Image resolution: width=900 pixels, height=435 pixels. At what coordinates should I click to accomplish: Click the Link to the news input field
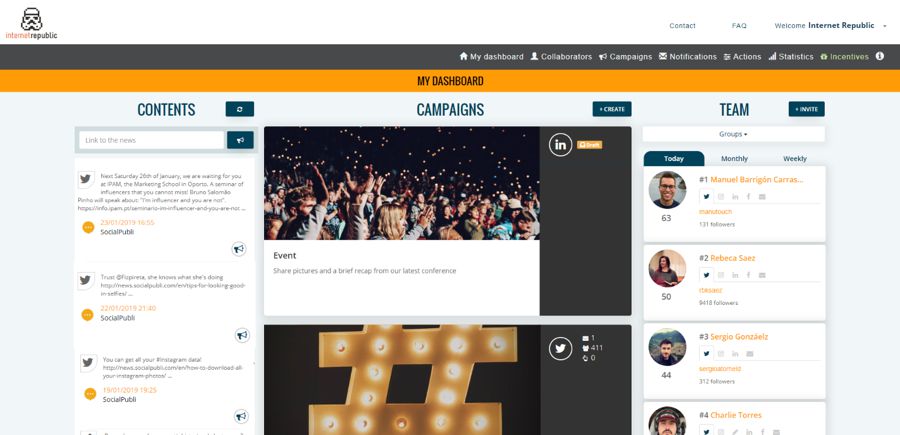(x=152, y=140)
